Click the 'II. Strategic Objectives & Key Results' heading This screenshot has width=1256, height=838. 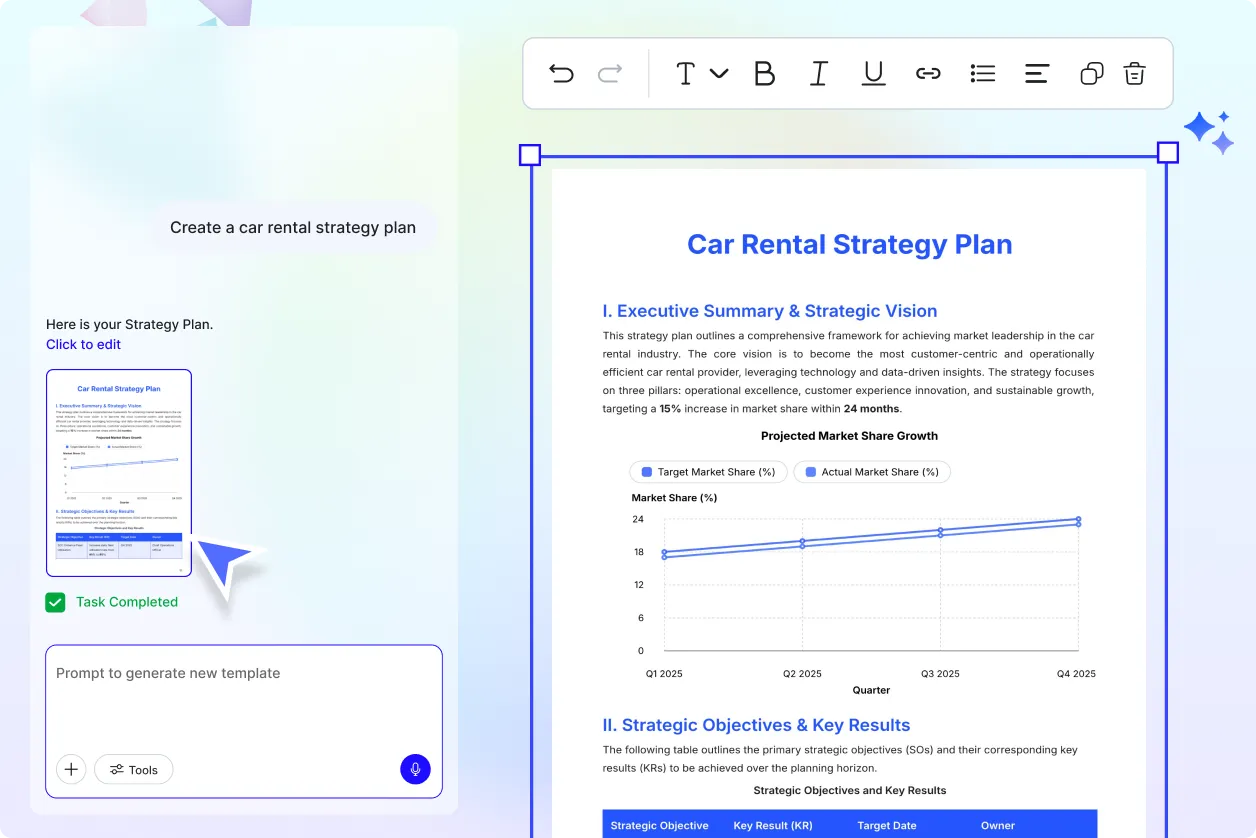click(x=756, y=725)
